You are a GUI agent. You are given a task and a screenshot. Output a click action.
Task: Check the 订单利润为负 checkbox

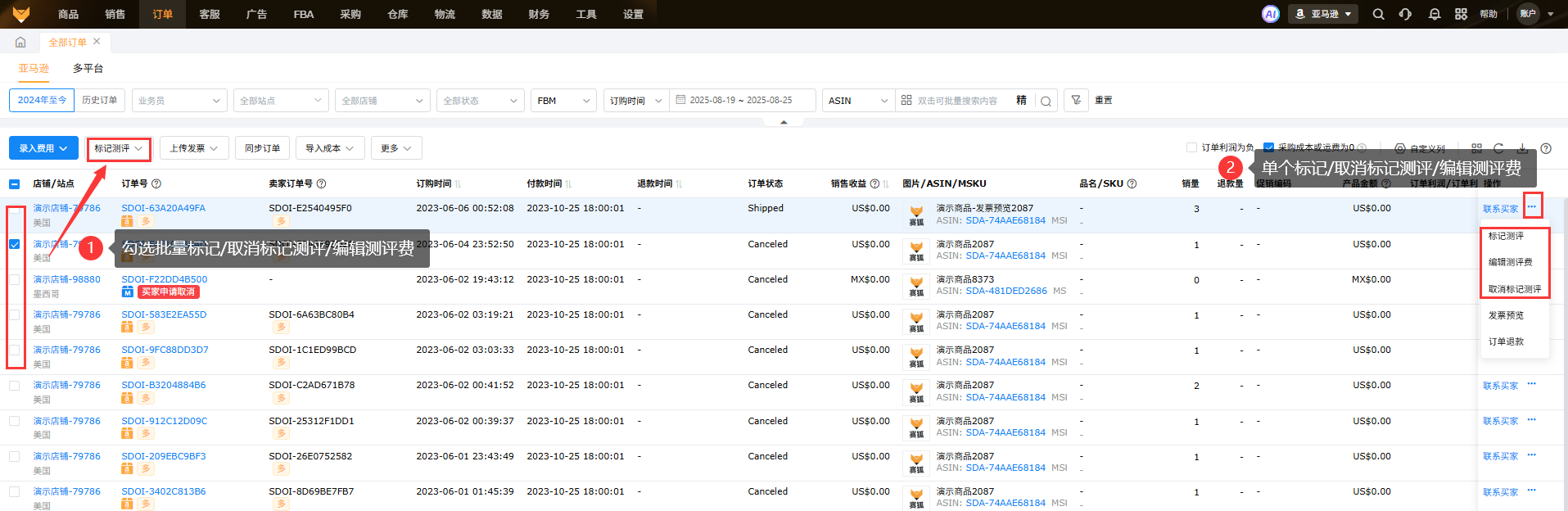click(x=1191, y=147)
